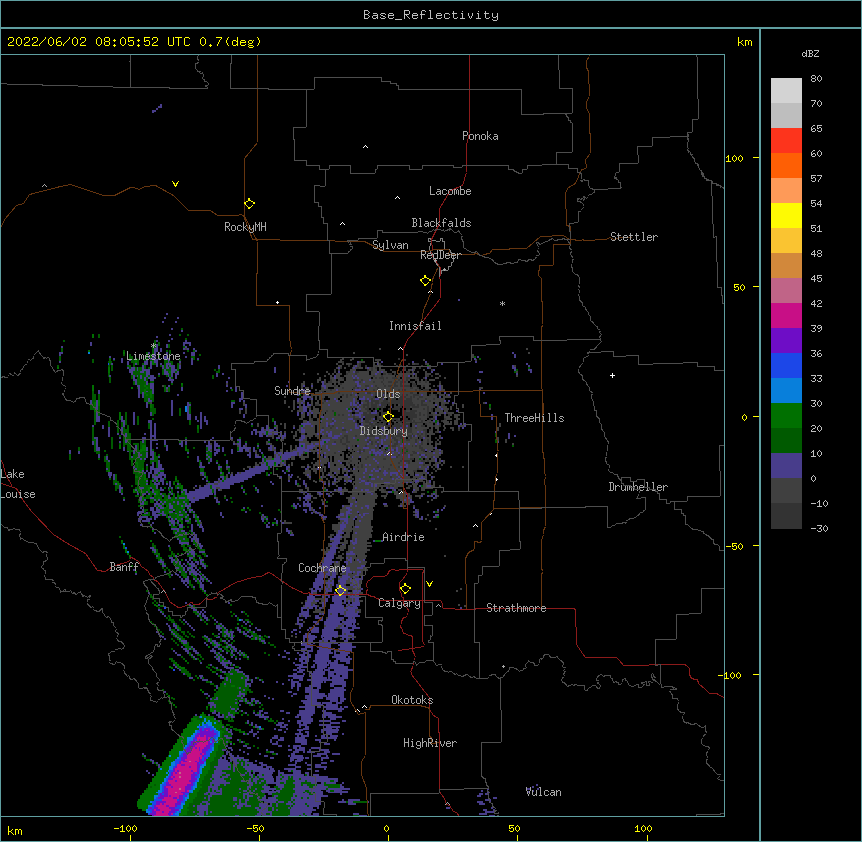Click the purple 36-39 dBZ legend swatch
862x842 pixels.
(x=786, y=341)
